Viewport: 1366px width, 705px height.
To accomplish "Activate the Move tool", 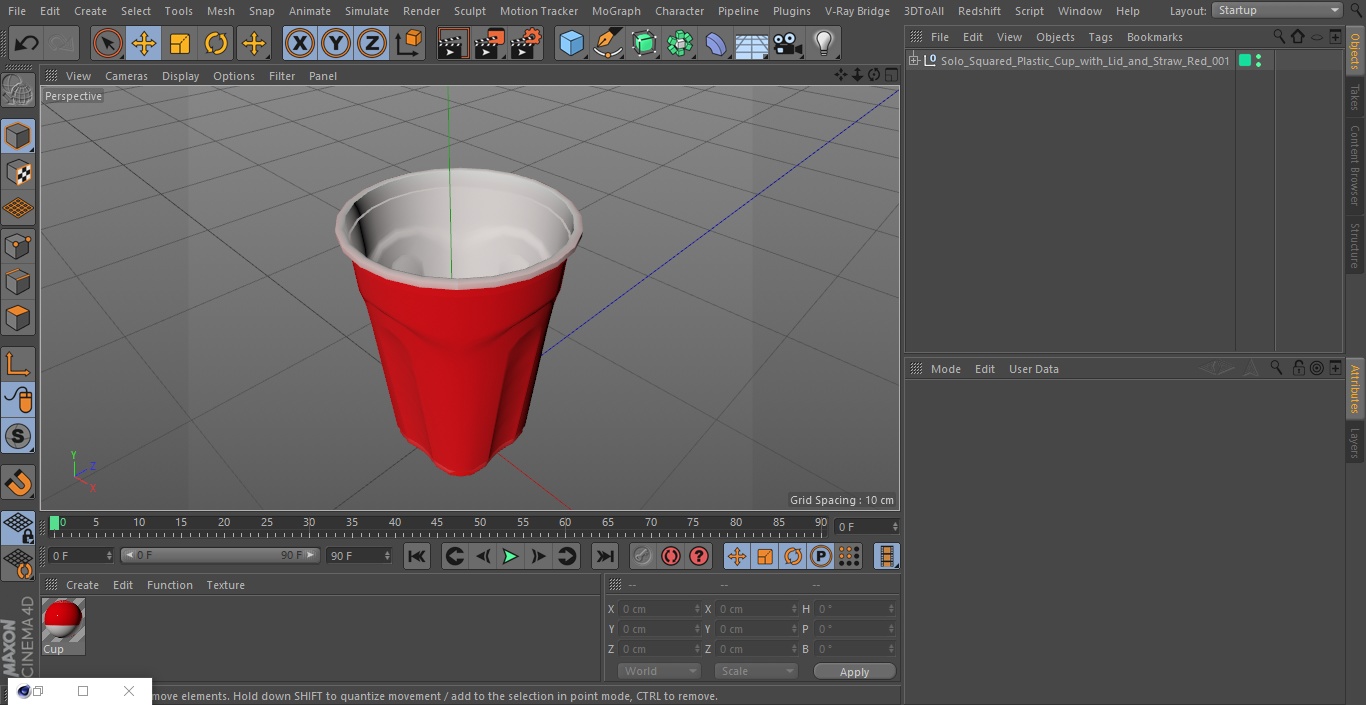I will pyautogui.click(x=144, y=43).
